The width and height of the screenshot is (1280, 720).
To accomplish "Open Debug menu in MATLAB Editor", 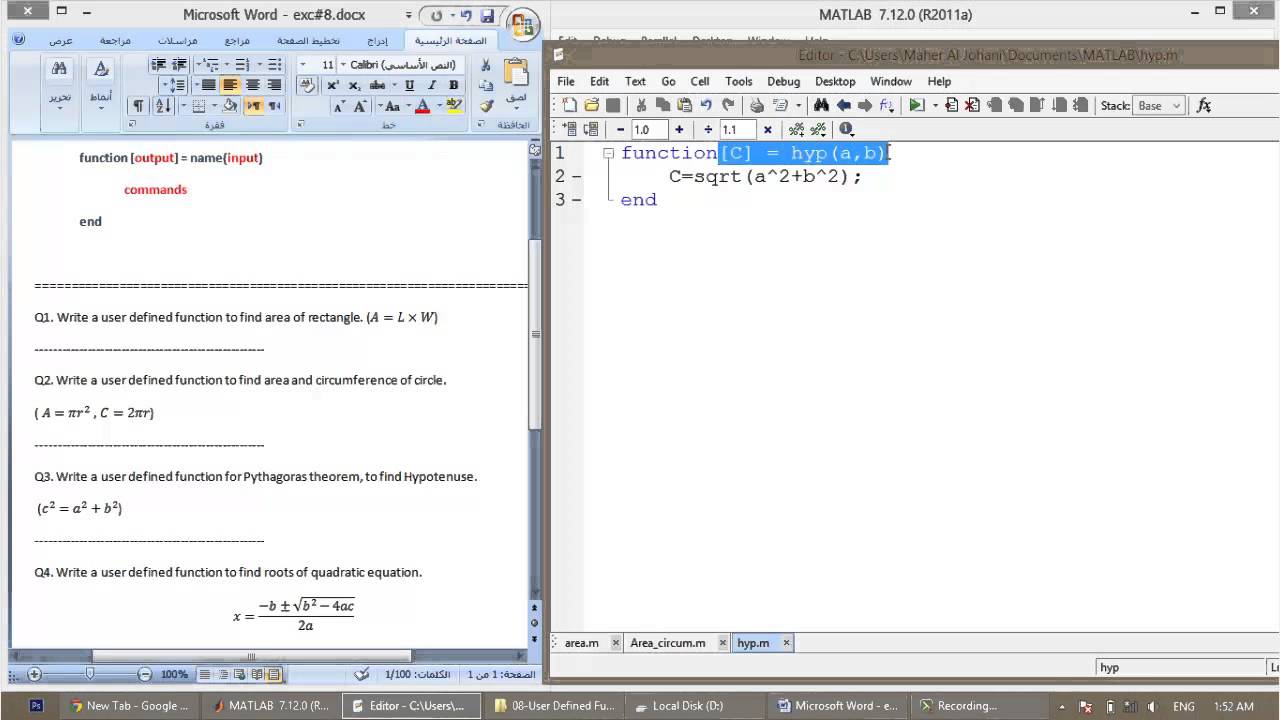I will pos(783,81).
